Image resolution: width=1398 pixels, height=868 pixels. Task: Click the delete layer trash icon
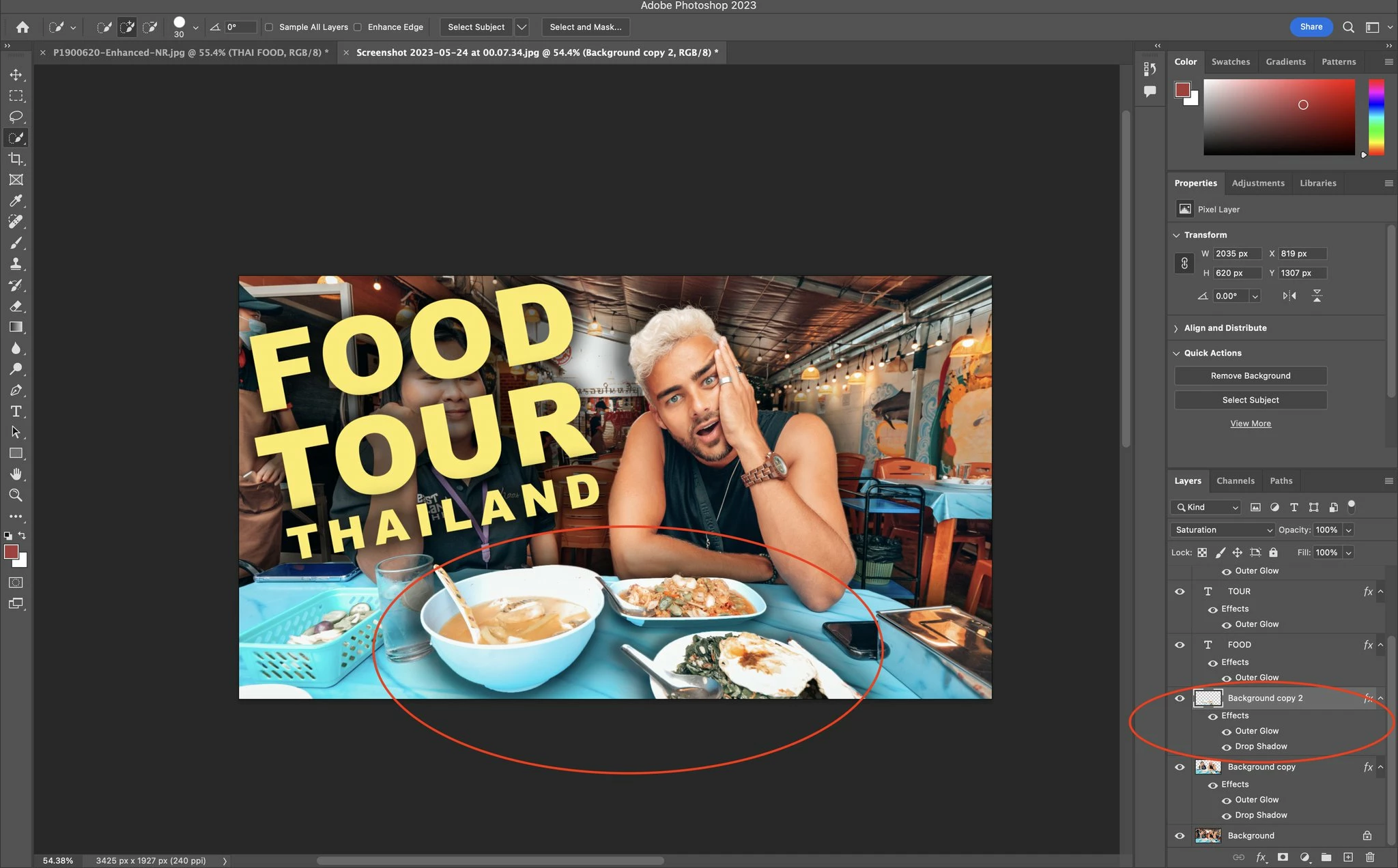point(1370,857)
